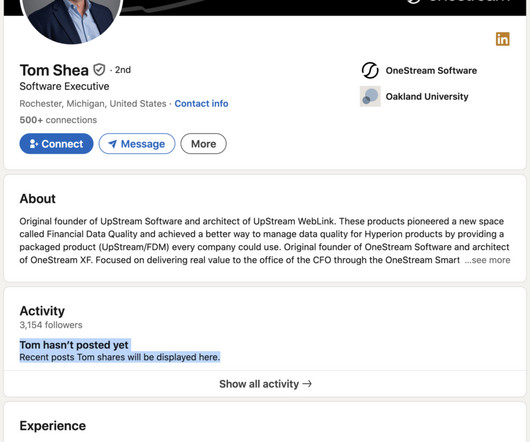Viewport: 530px width, 442px height.
Task: Send a message with the Message button
Action: [x=137, y=144]
